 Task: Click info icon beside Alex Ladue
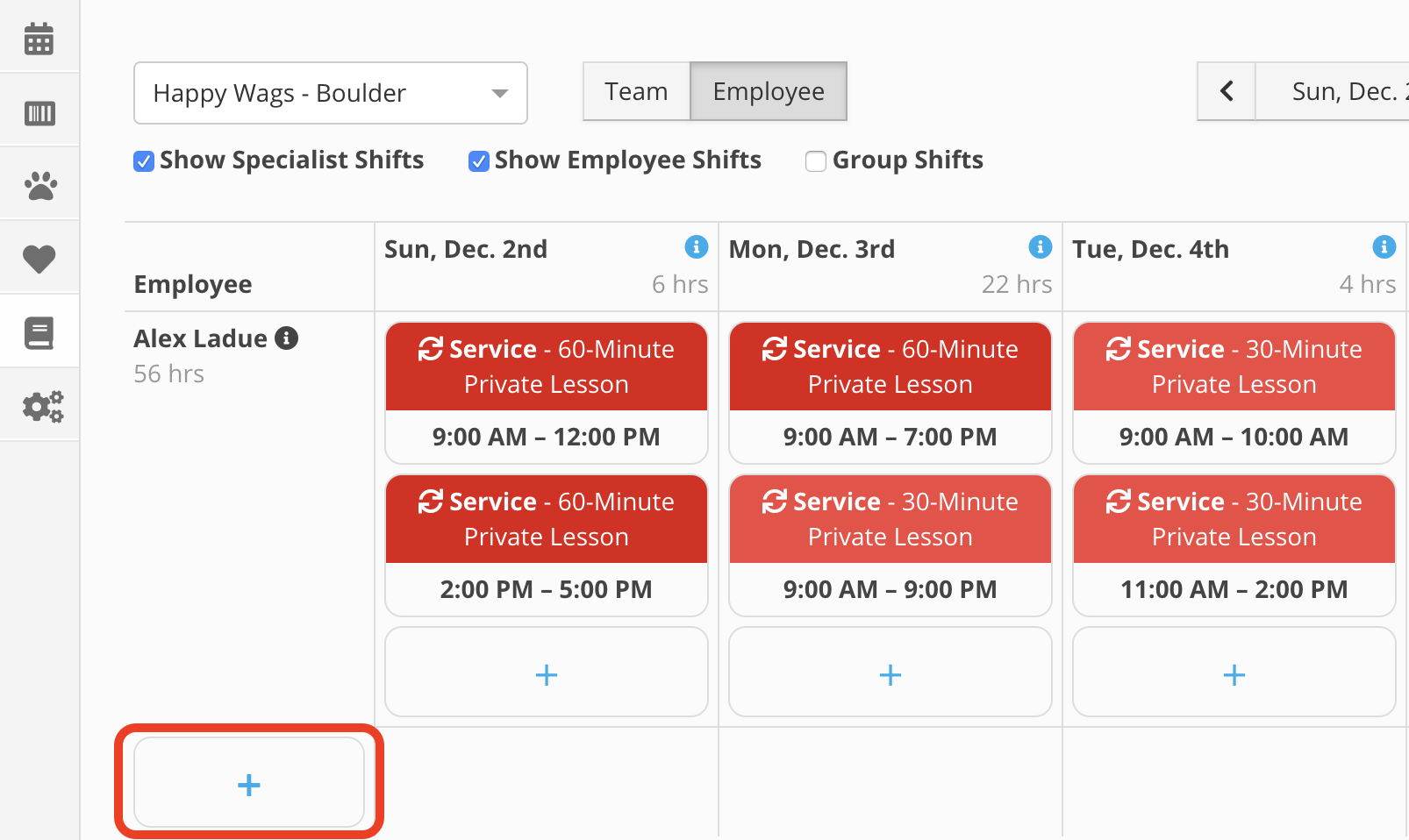286,338
